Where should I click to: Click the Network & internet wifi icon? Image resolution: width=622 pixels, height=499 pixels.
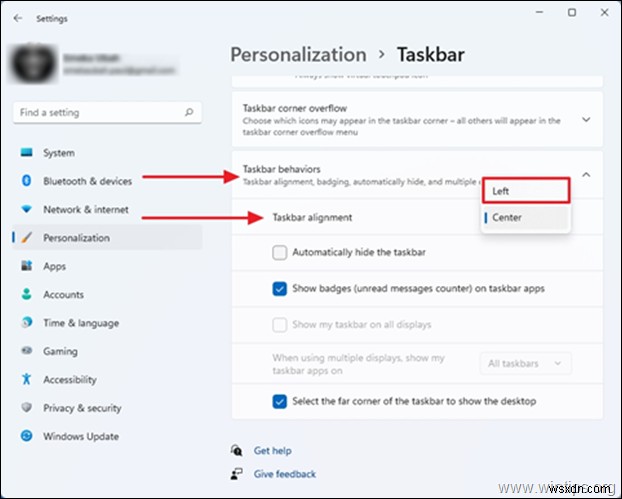tap(26, 210)
